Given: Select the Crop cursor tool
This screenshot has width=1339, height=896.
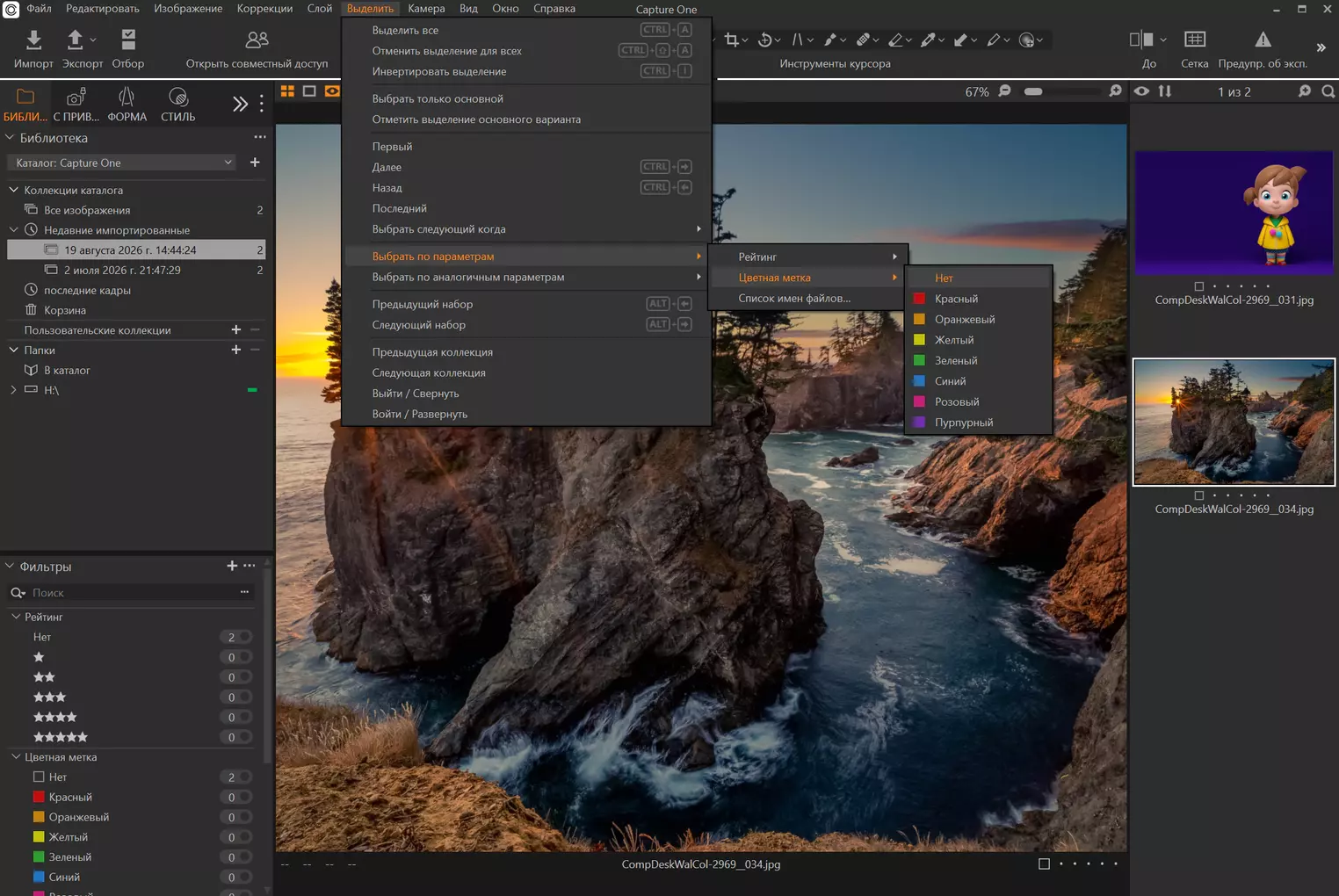Looking at the screenshot, I should click(731, 40).
